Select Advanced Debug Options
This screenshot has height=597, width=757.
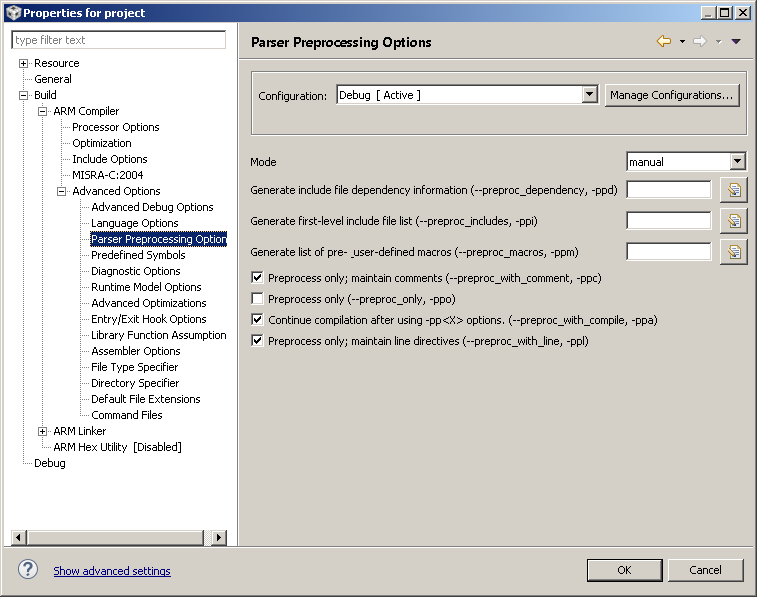[x=152, y=207]
